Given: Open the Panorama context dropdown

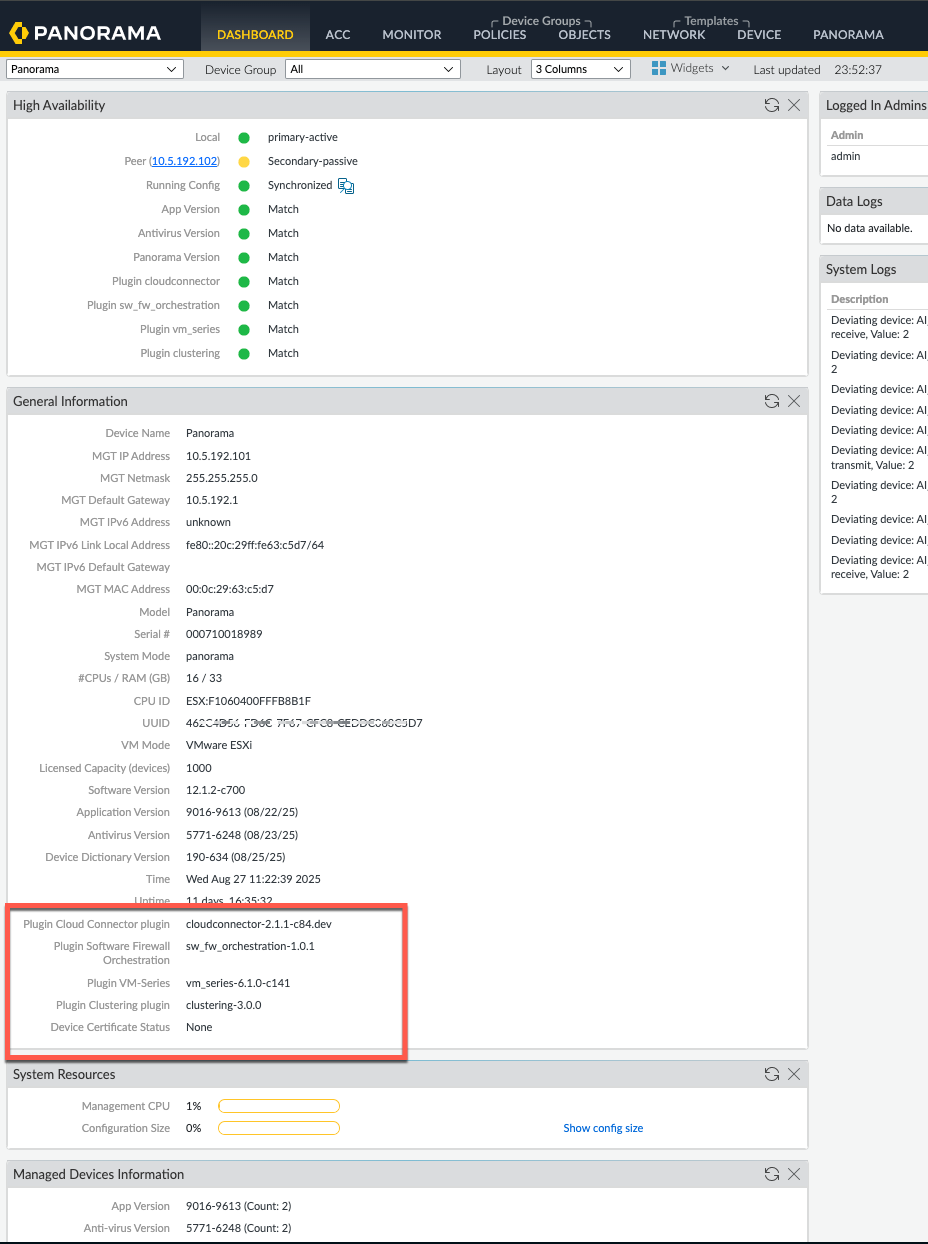Looking at the screenshot, I should pyautogui.click(x=95, y=69).
